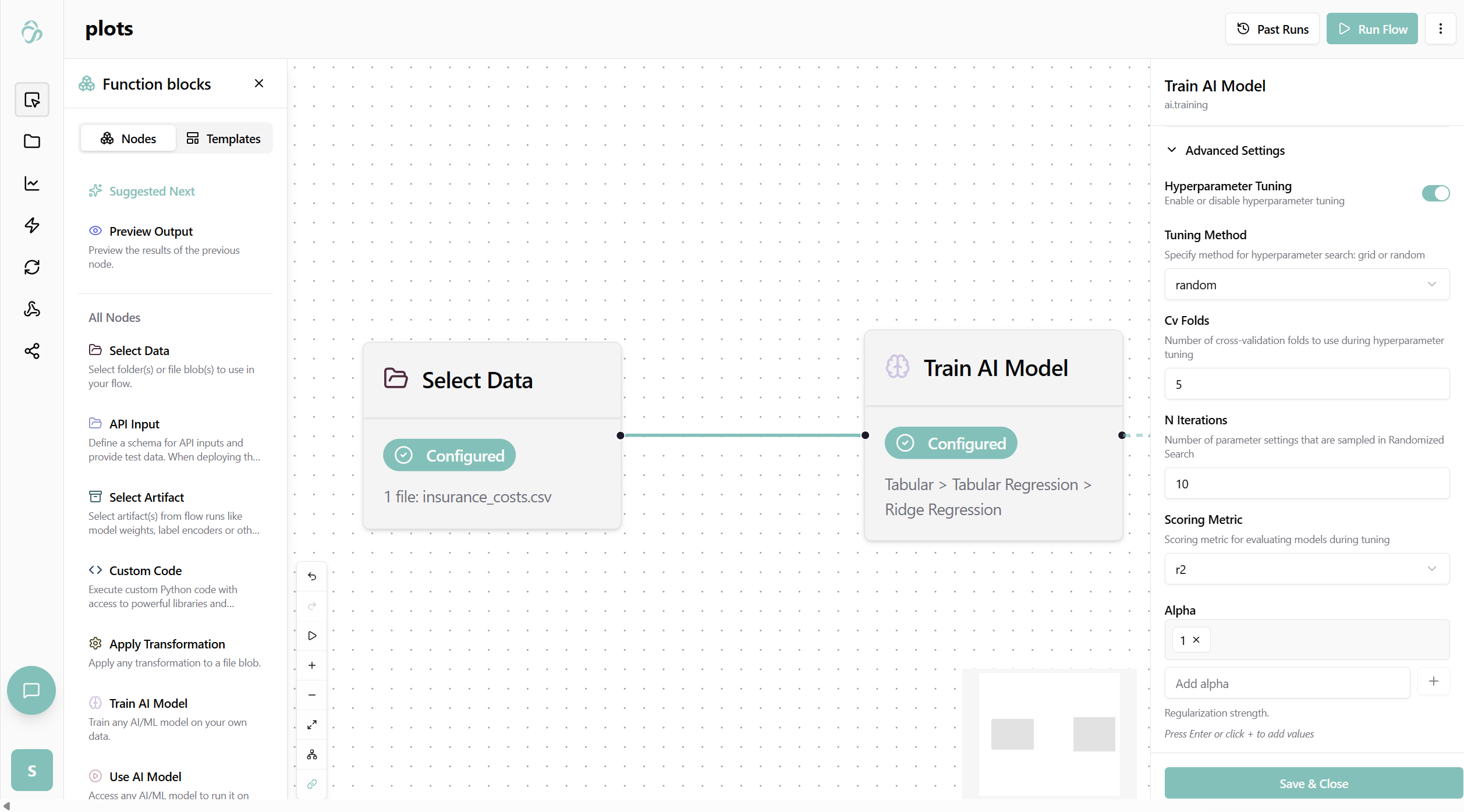Select the Nodes tab
The width and height of the screenshot is (1464, 812).
[128, 139]
